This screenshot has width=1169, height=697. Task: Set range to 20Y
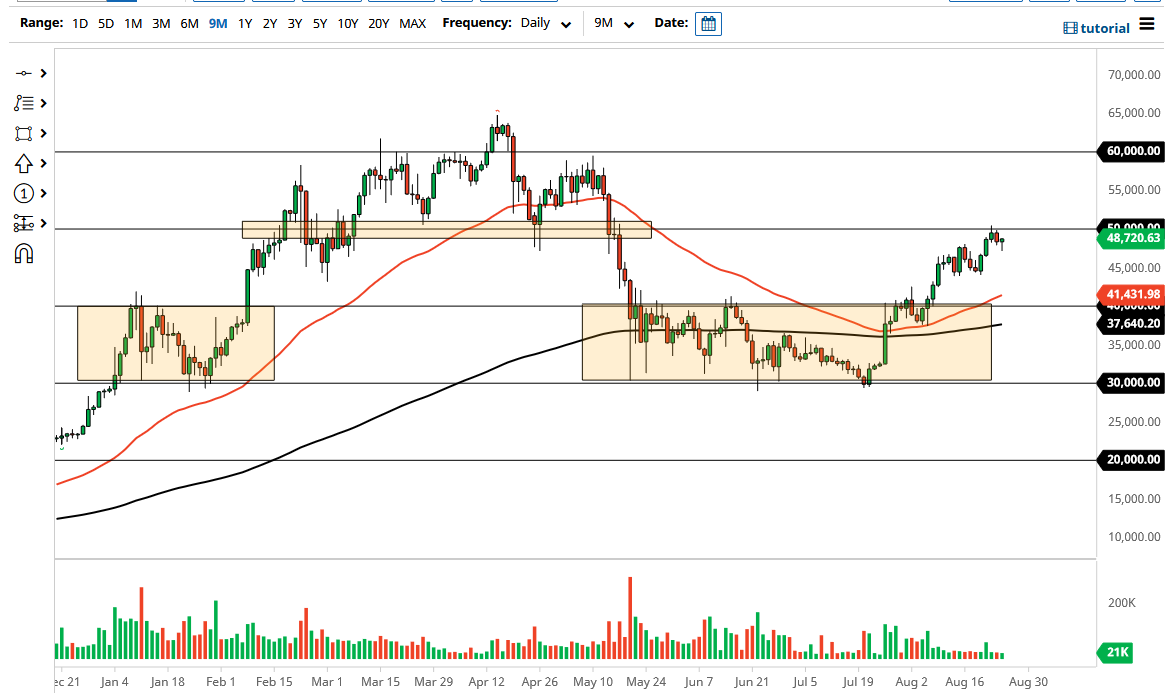click(x=379, y=24)
